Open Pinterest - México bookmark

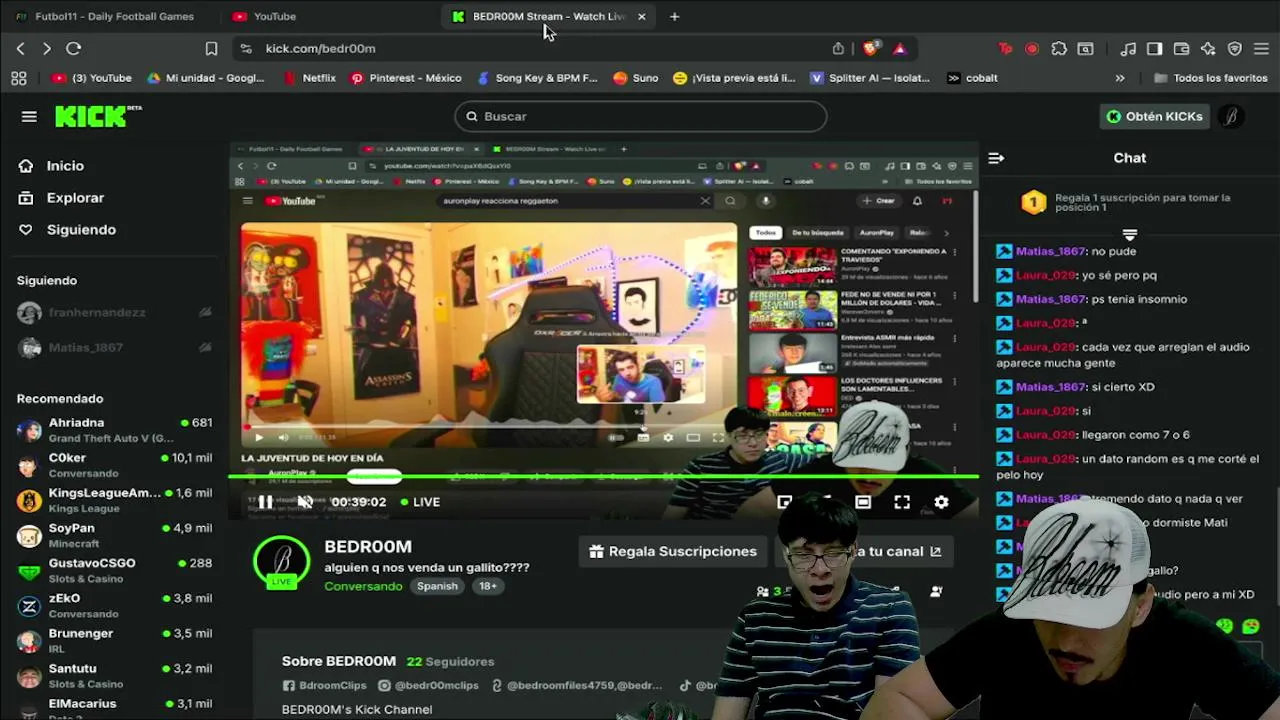[x=406, y=78]
